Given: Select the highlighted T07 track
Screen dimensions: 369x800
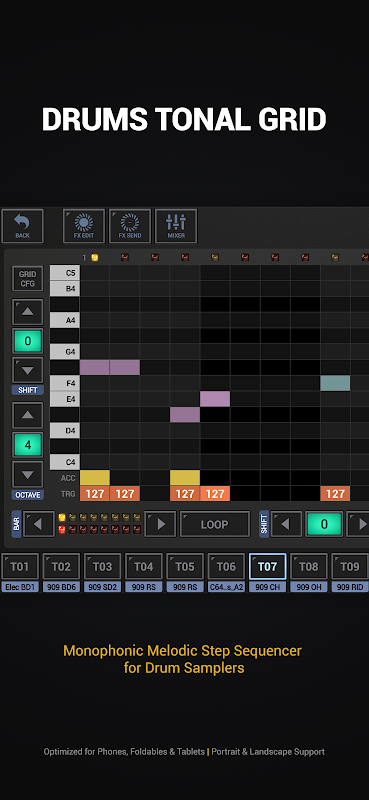Looking at the screenshot, I should click(x=267, y=566).
